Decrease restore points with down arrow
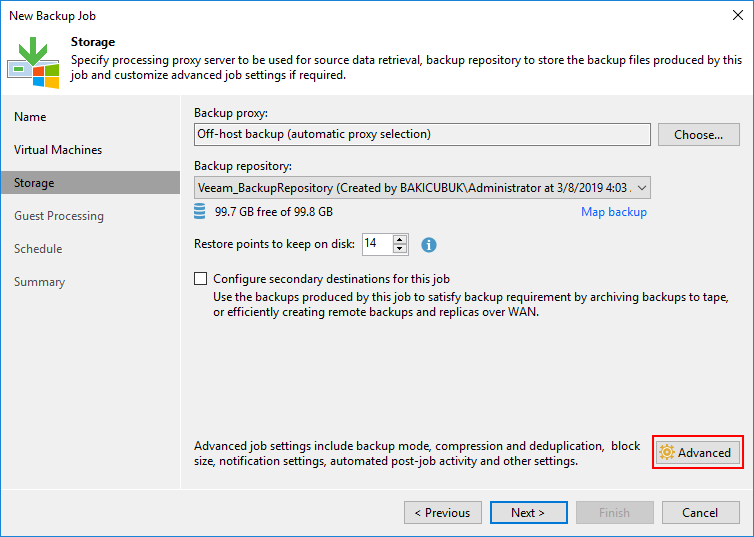Image resolution: width=754 pixels, height=537 pixels. (400, 249)
